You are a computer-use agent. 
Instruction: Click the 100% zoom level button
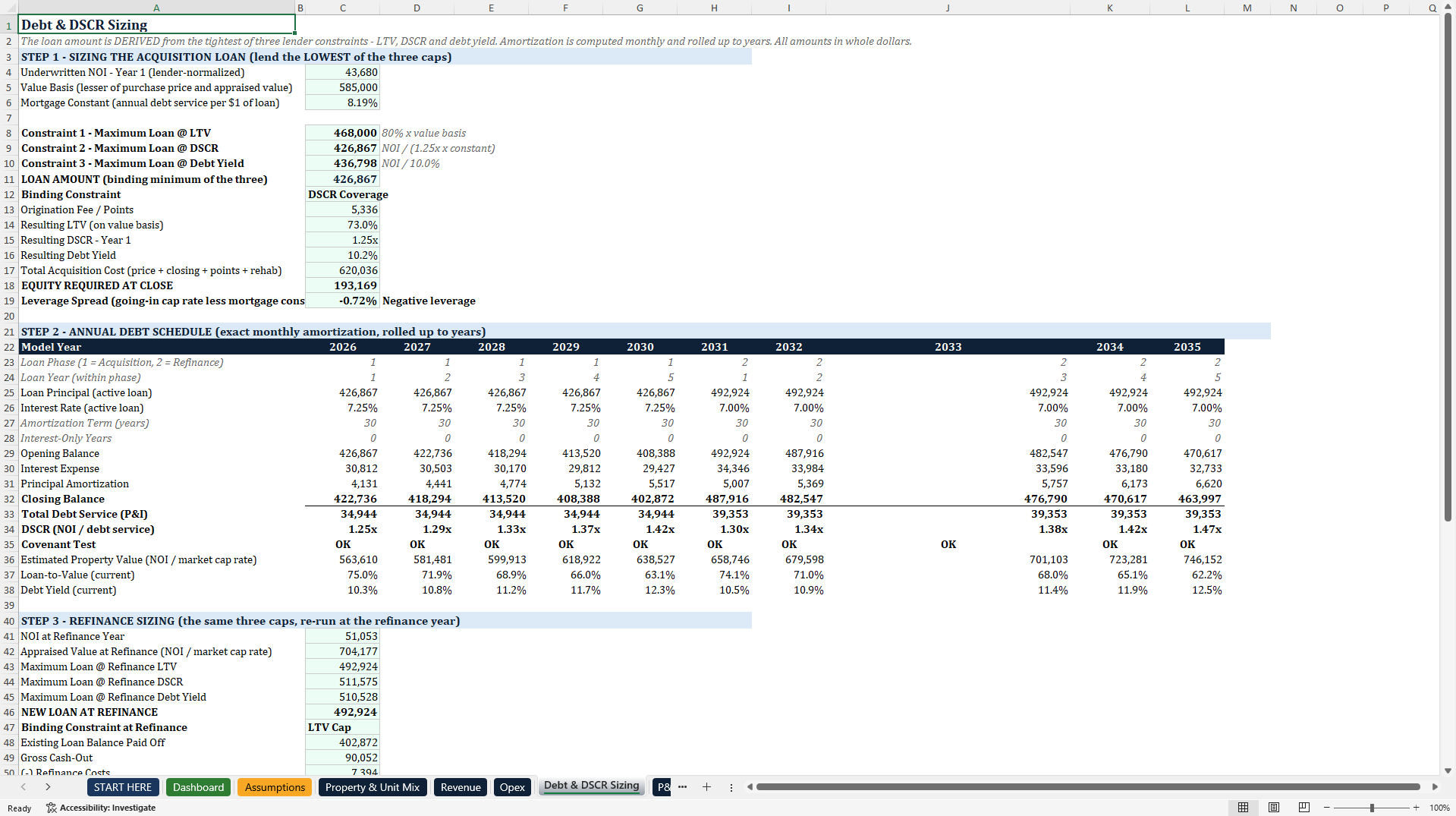[x=1439, y=808]
